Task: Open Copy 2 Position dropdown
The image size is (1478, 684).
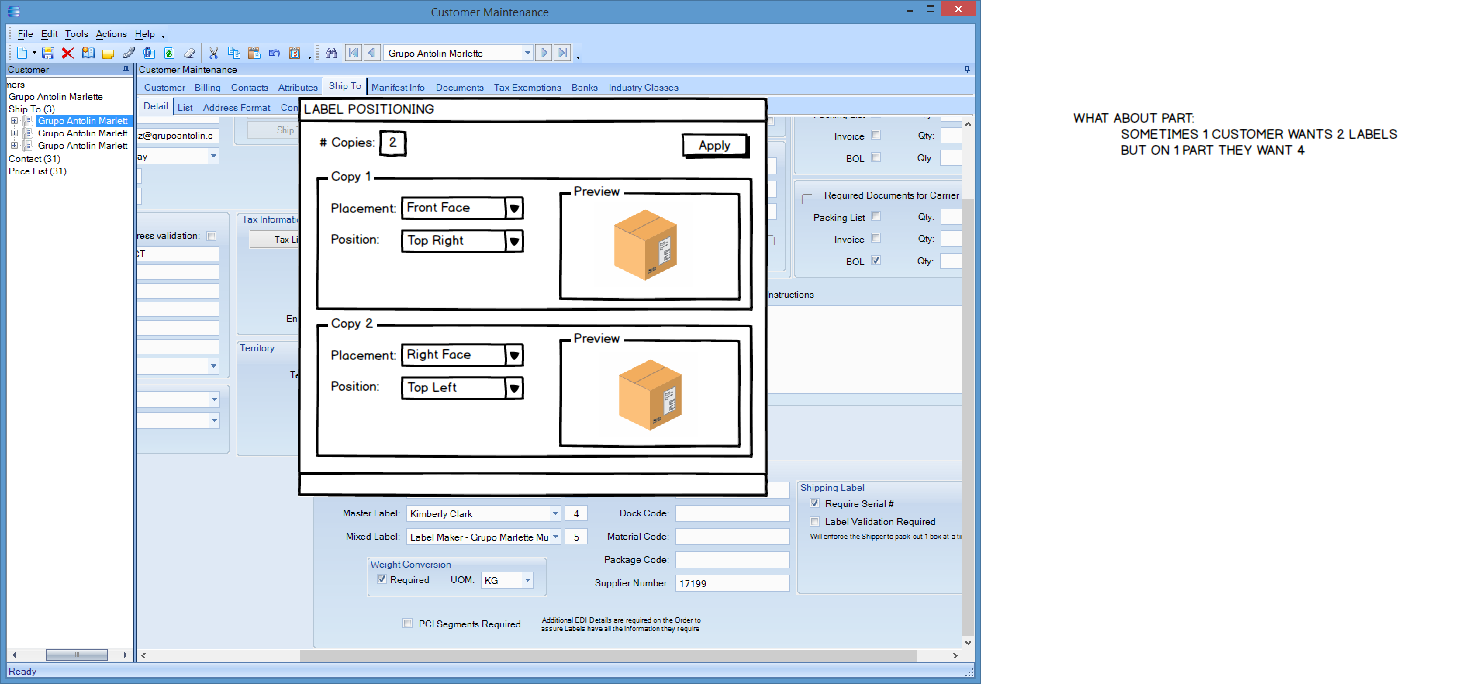Action: click(x=514, y=388)
